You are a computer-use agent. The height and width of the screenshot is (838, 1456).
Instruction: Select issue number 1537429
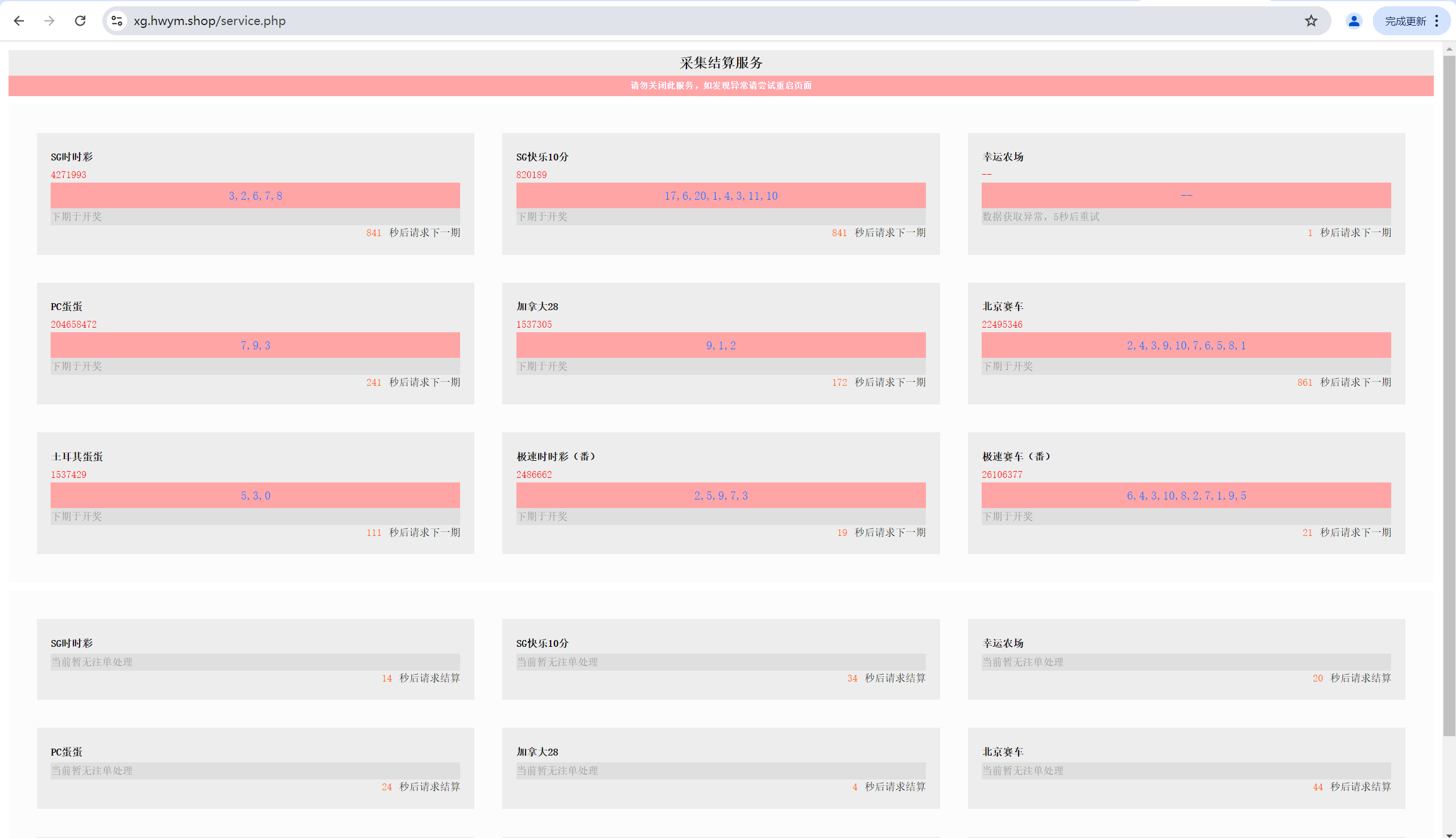pos(68,475)
